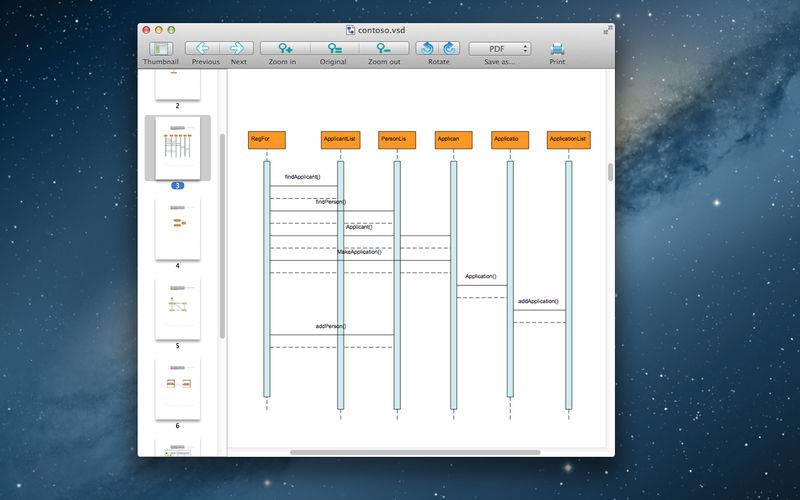Viewport: 800px width, 500px height.
Task: Click the Applican orange box
Action: click(454, 140)
